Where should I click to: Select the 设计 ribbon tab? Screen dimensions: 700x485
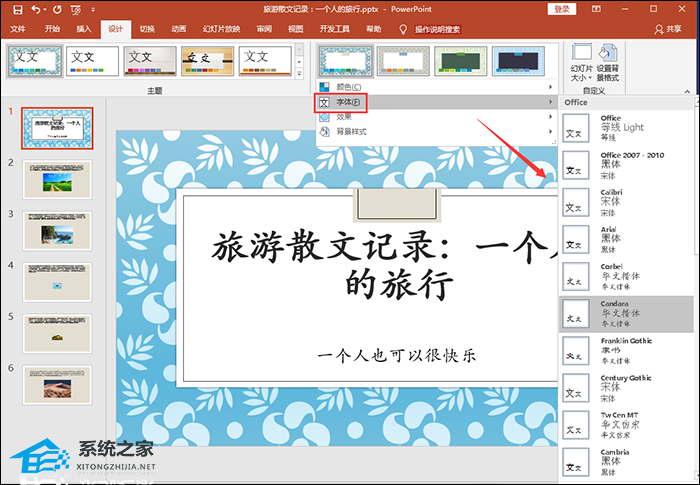[x=115, y=29]
